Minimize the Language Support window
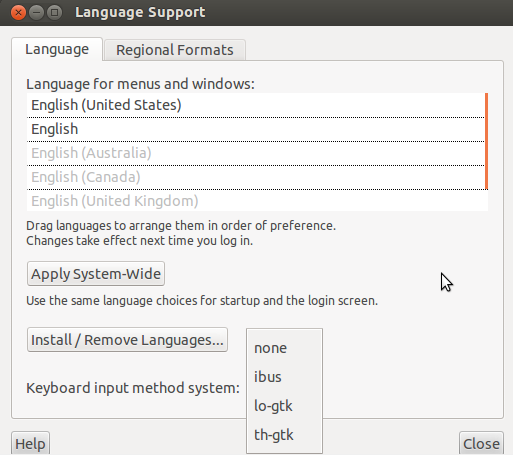513x455 pixels. [36, 13]
